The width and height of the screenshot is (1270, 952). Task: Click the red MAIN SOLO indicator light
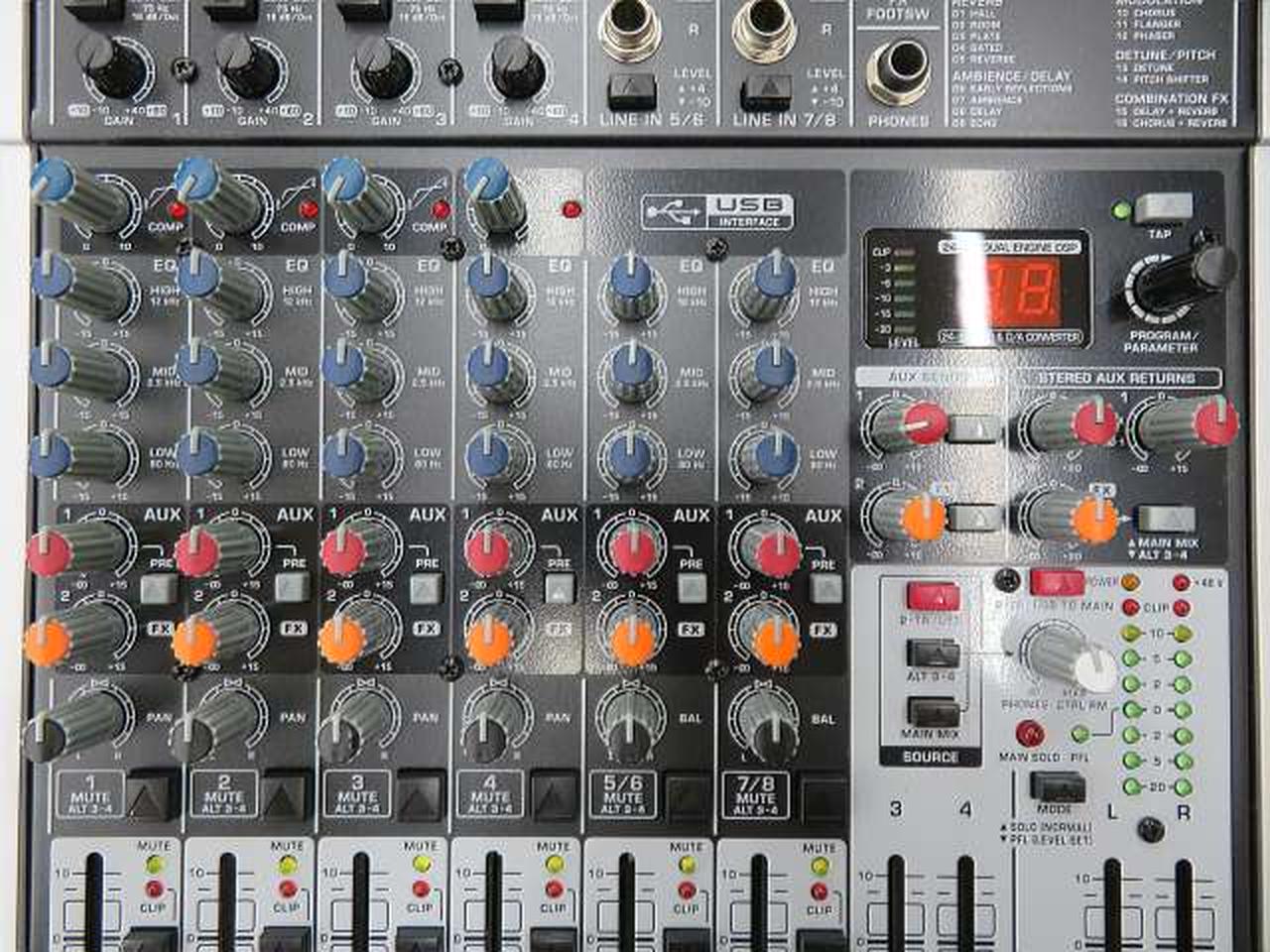click(x=1029, y=735)
